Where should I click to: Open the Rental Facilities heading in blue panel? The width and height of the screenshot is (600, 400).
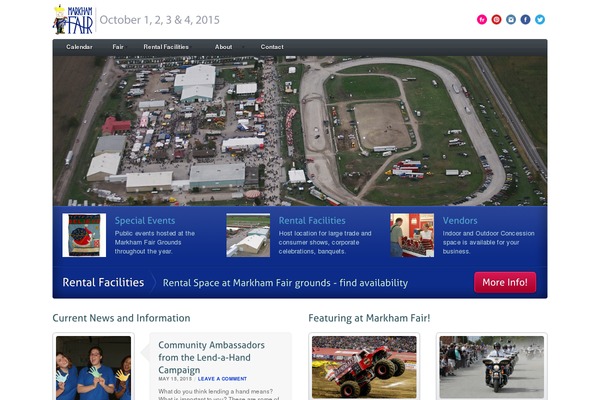coord(312,220)
